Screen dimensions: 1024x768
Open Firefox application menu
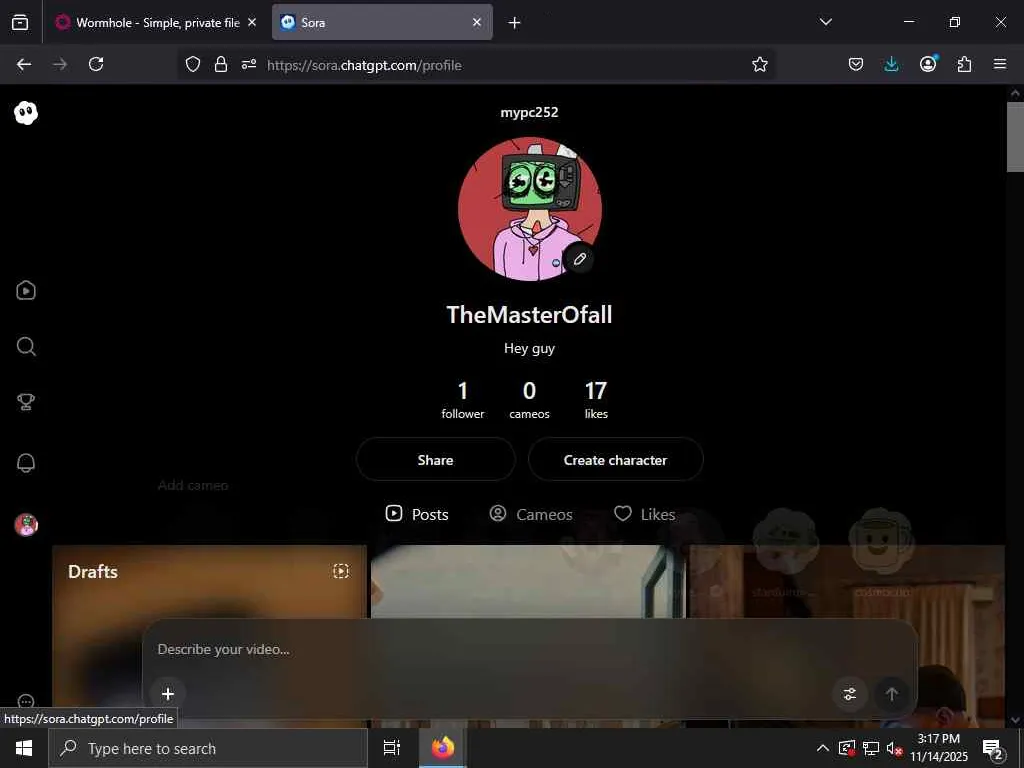[x=1000, y=65]
